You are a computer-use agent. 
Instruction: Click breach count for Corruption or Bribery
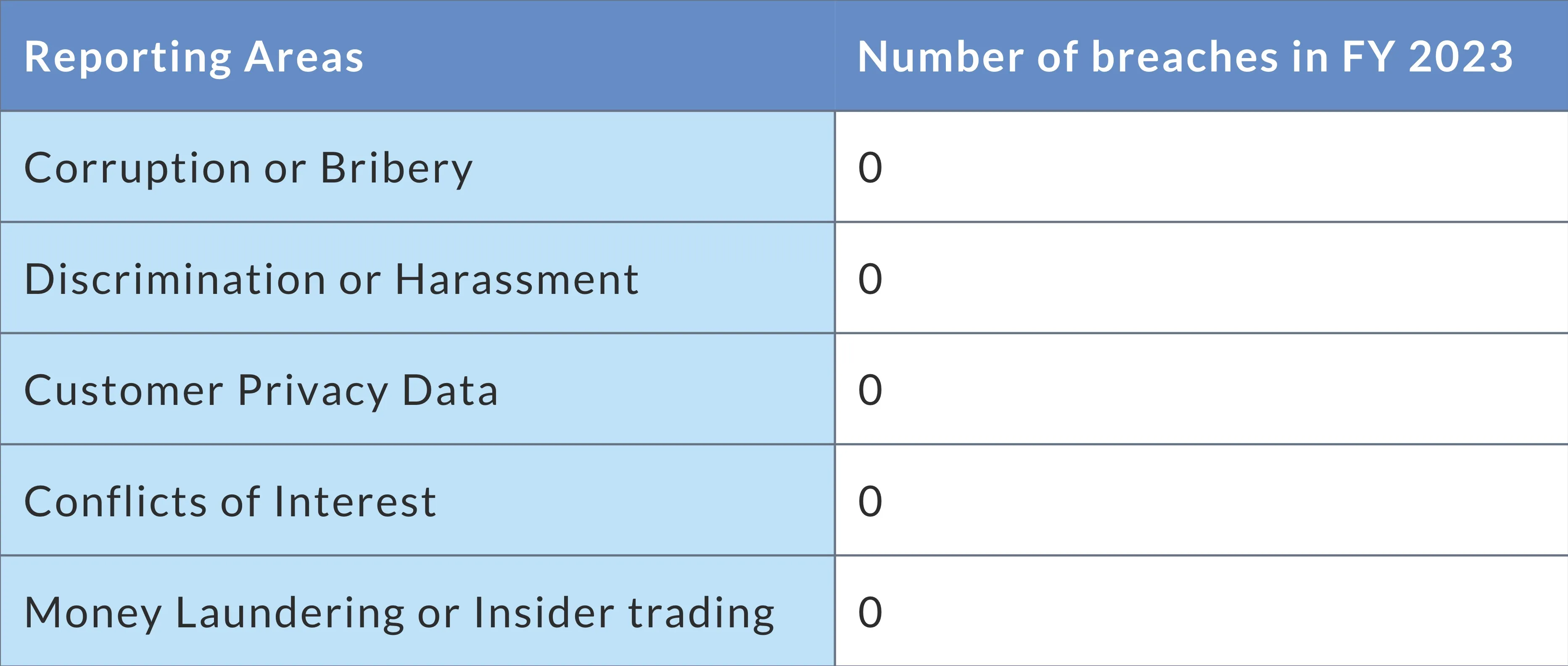(x=870, y=168)
